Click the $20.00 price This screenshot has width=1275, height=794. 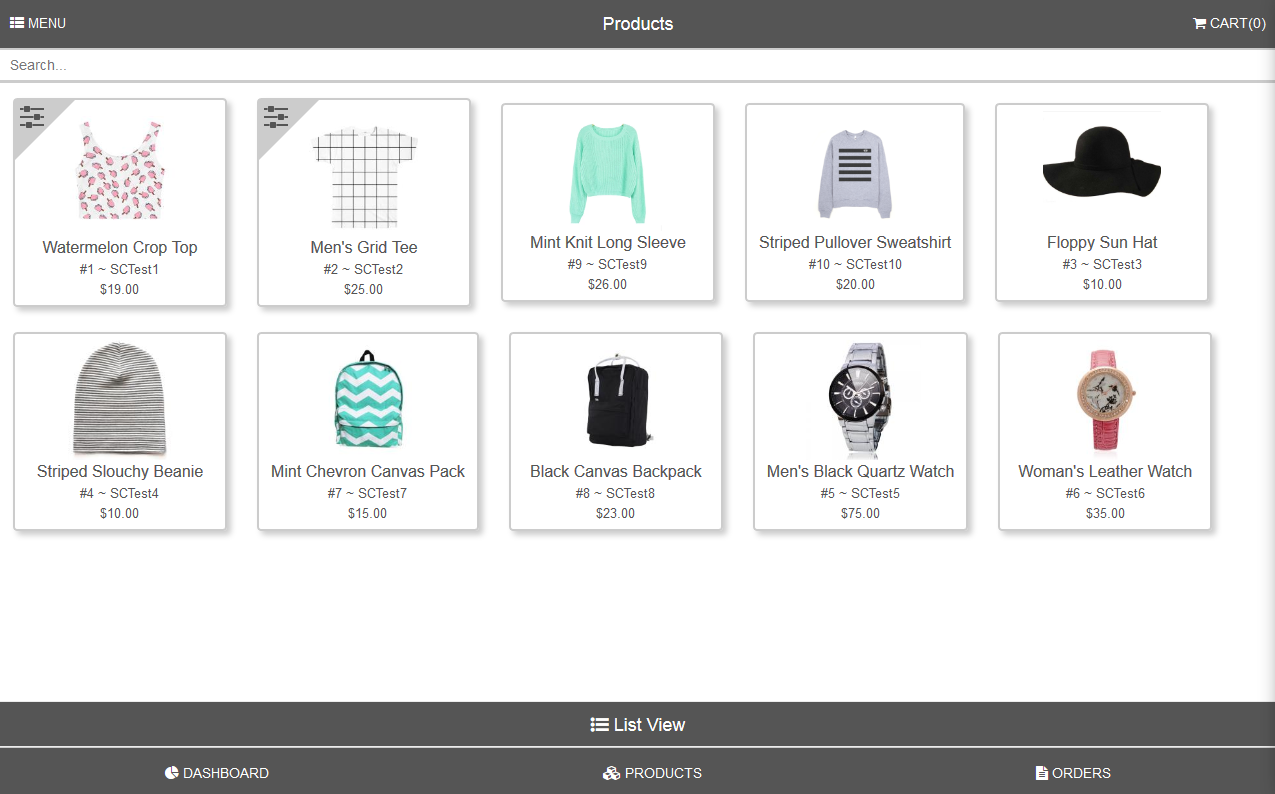[855, 284]
